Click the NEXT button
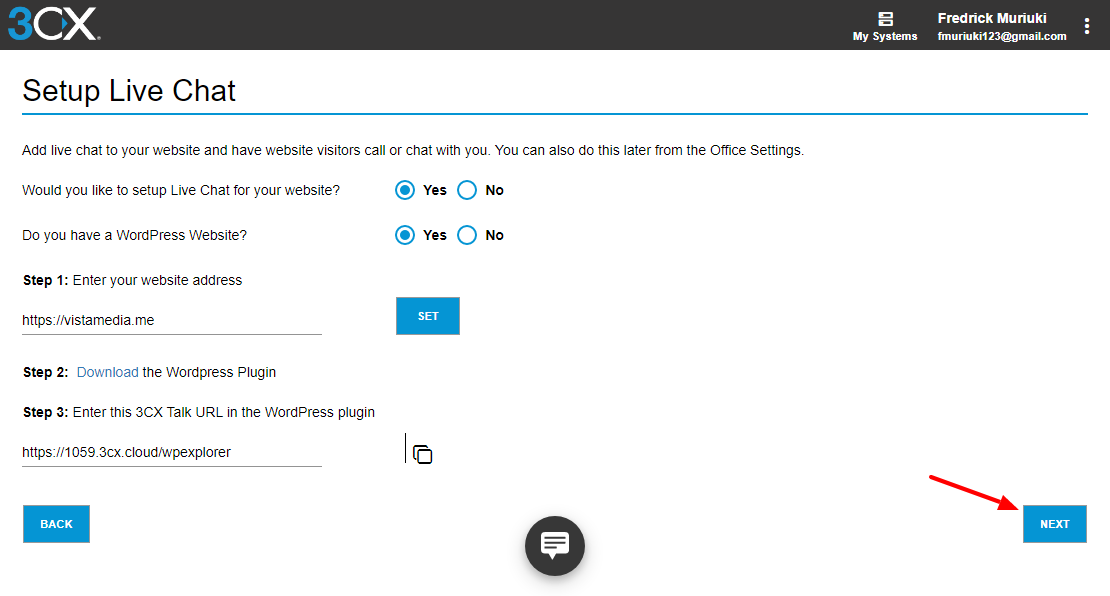 [1055, 524]
